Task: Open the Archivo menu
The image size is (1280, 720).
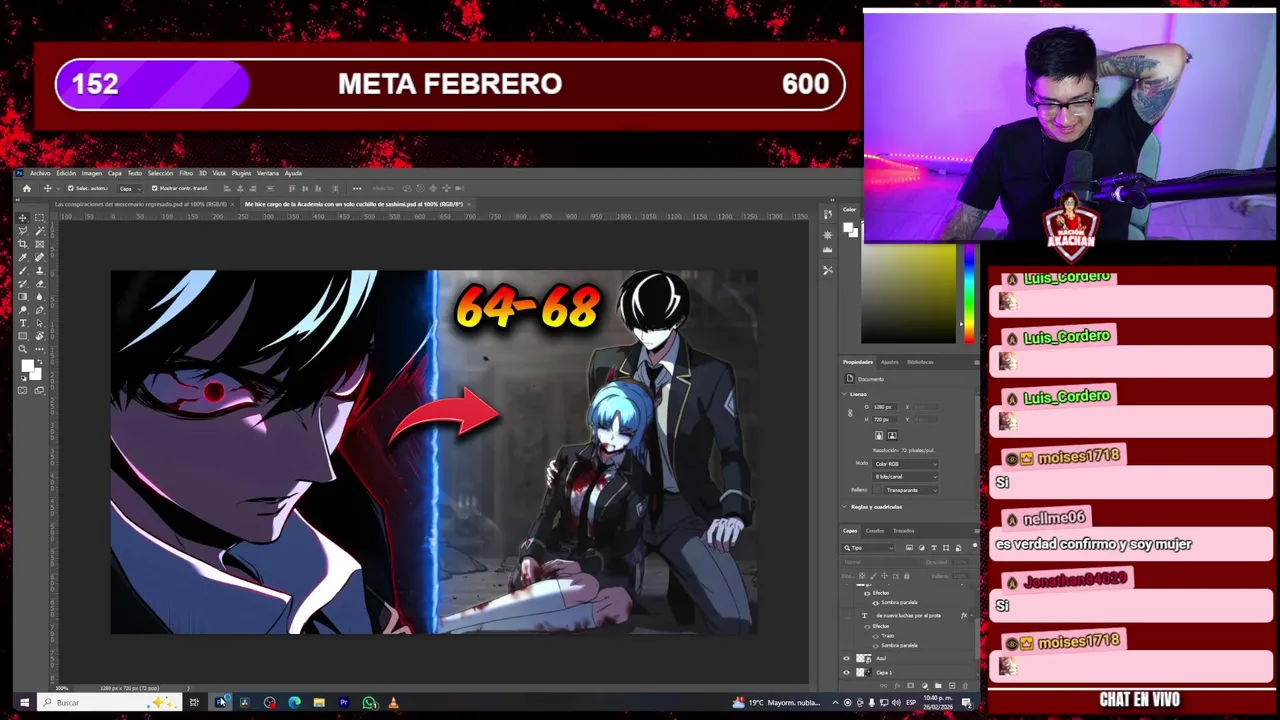Action: (x=40, y=173)
